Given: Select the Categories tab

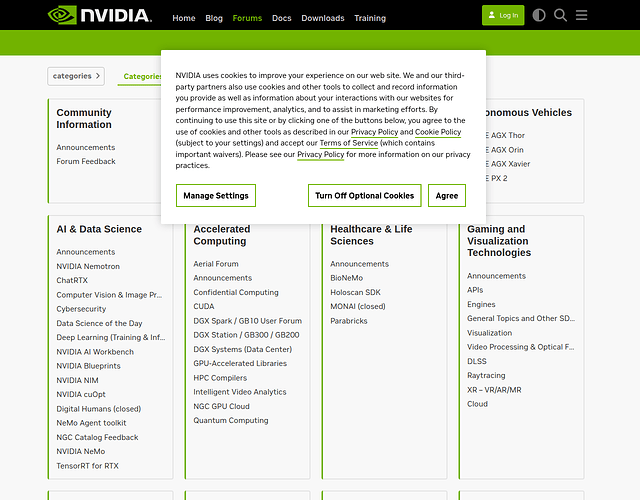Looking at the screenshot, I should [x=142, y=76].
